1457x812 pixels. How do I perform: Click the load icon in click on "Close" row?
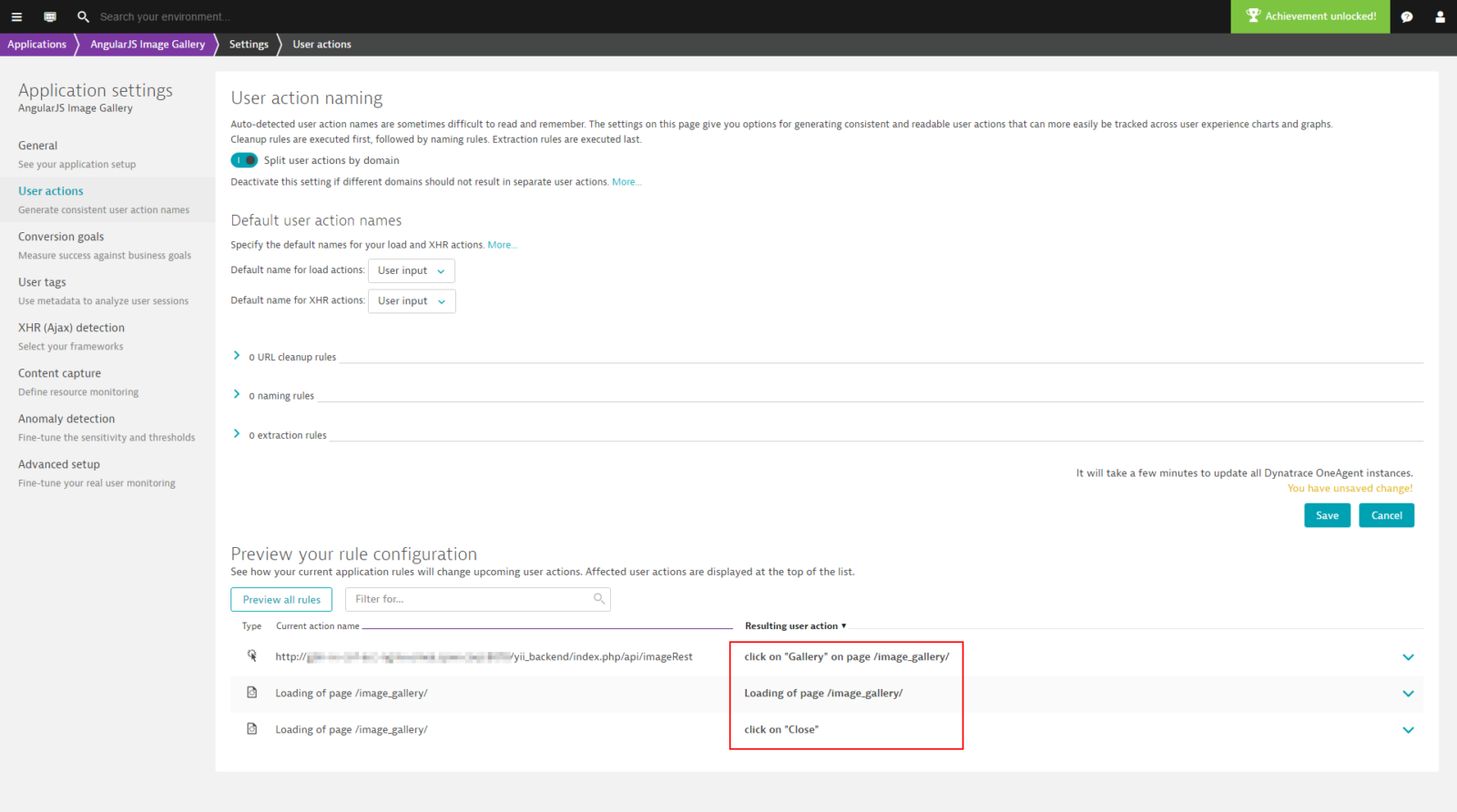[252, 729]
